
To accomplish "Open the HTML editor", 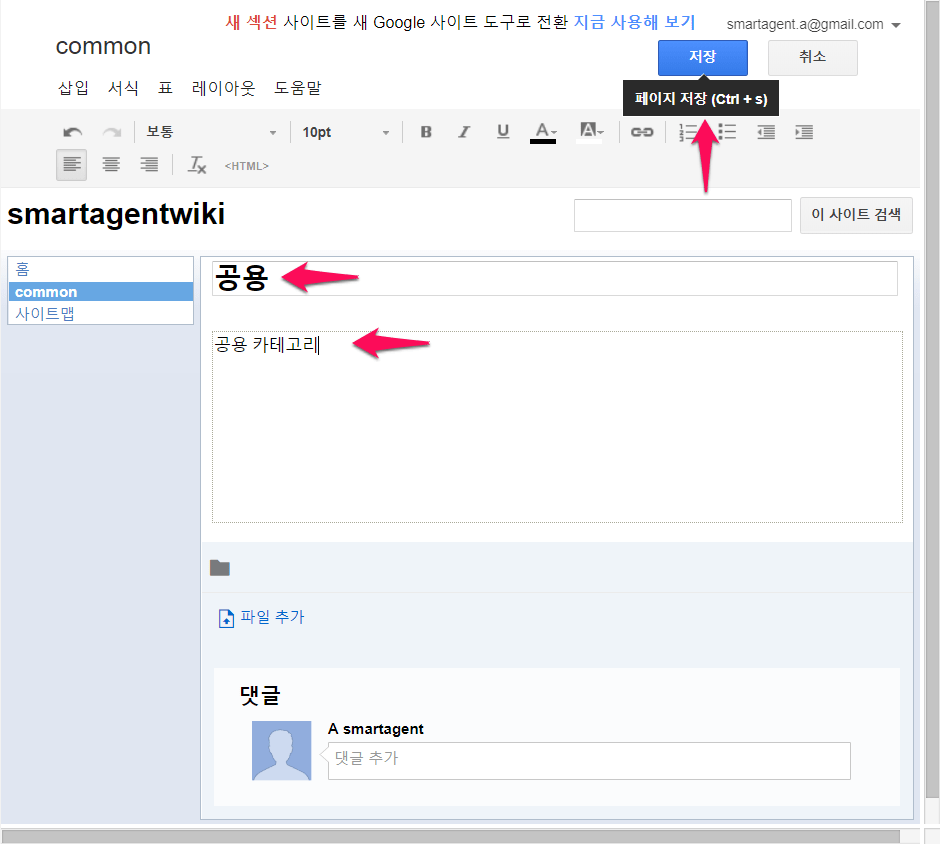I will tap(246, 166).
